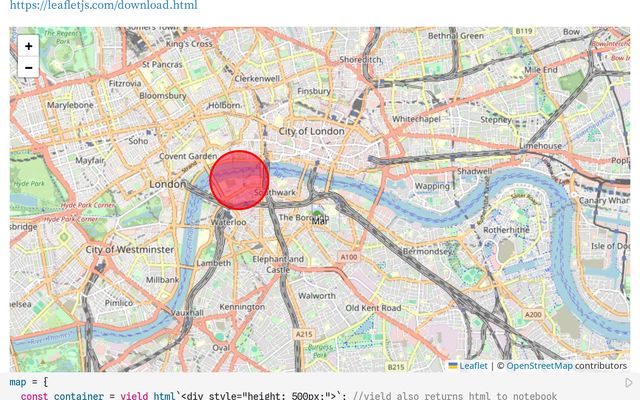Click the Bethnal Green label
This screenshot has width=640, height=400.
click(x=456, y=36)
